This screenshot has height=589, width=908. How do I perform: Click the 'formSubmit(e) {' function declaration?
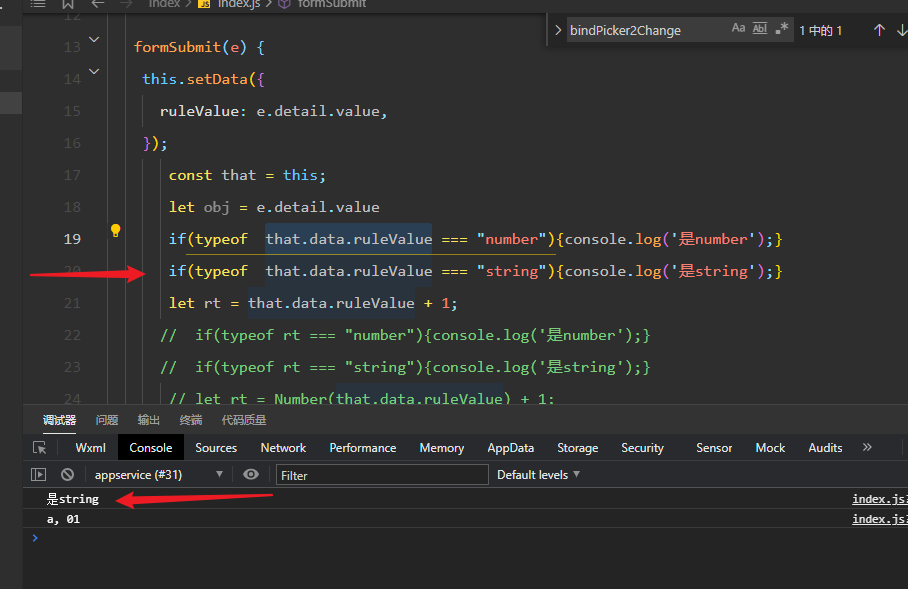[x=199, y=47]
